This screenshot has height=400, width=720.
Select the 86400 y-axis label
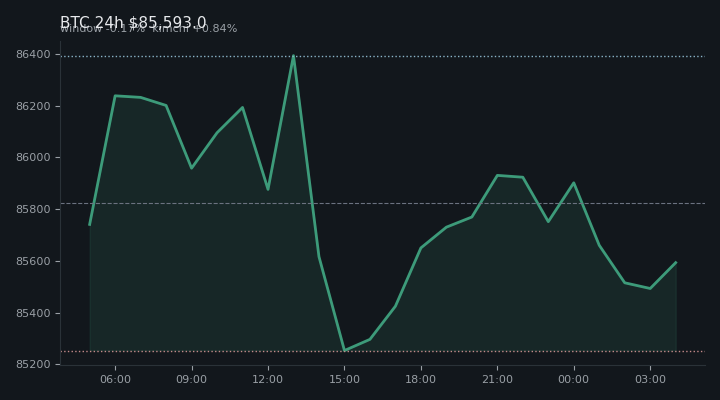pyautogui.click(x=33, y=55)
